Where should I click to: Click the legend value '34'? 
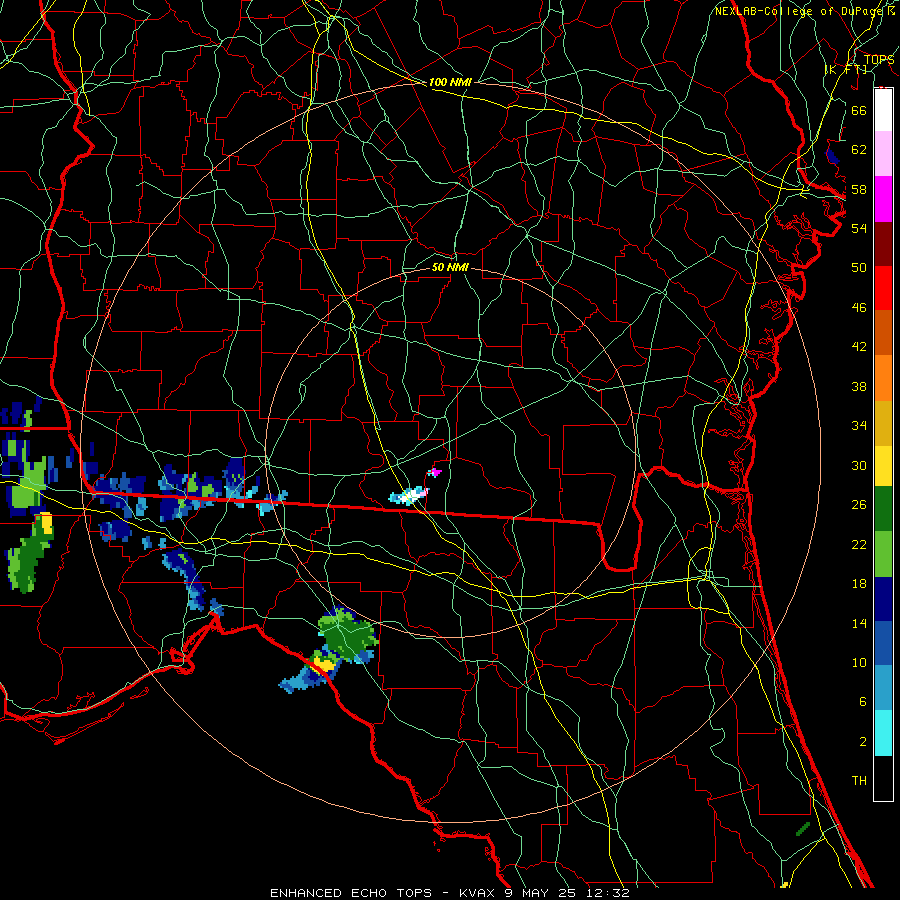coord(859,425)
